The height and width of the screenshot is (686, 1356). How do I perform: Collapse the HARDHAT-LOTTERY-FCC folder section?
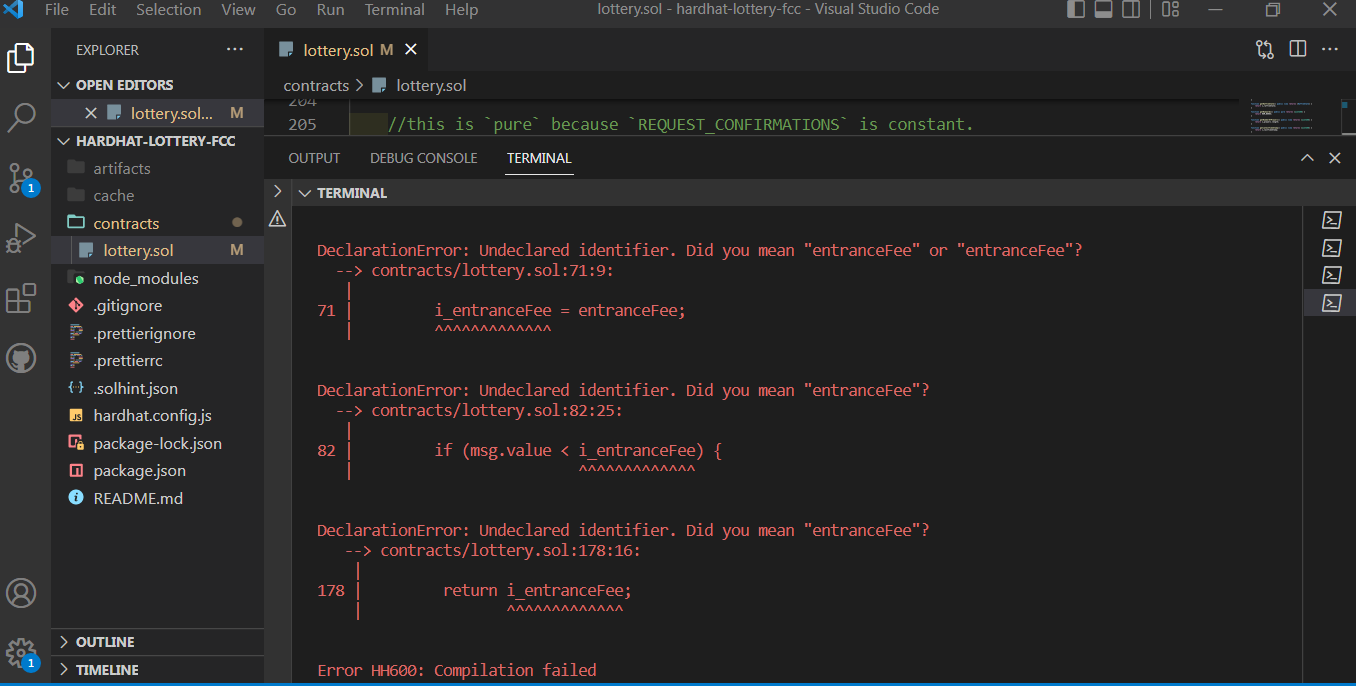tap(65, 141)
